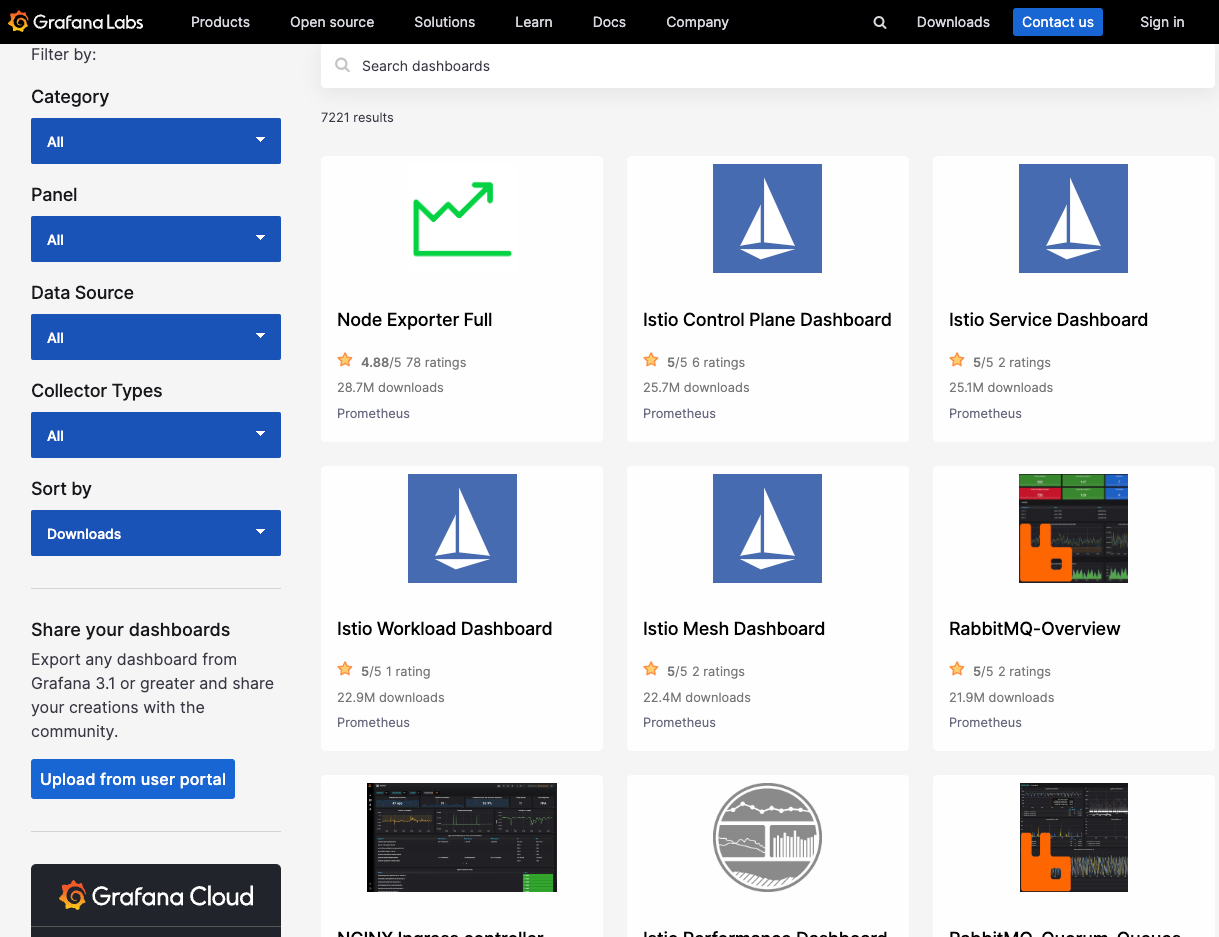Click the Sign in link
This screenshot has width=1219, height=937.
tap(1162, 22)
